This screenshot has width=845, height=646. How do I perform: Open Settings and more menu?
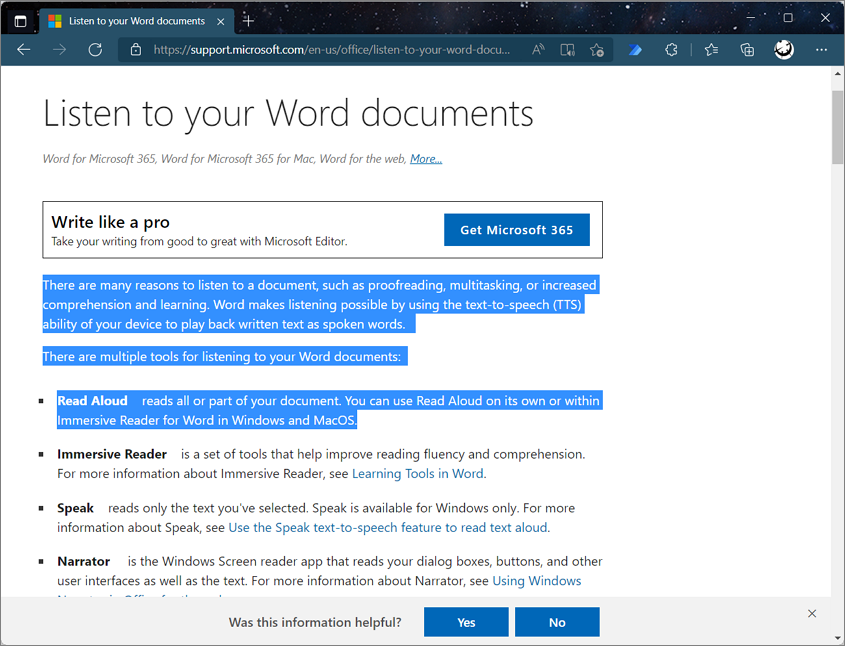point(821,49)
